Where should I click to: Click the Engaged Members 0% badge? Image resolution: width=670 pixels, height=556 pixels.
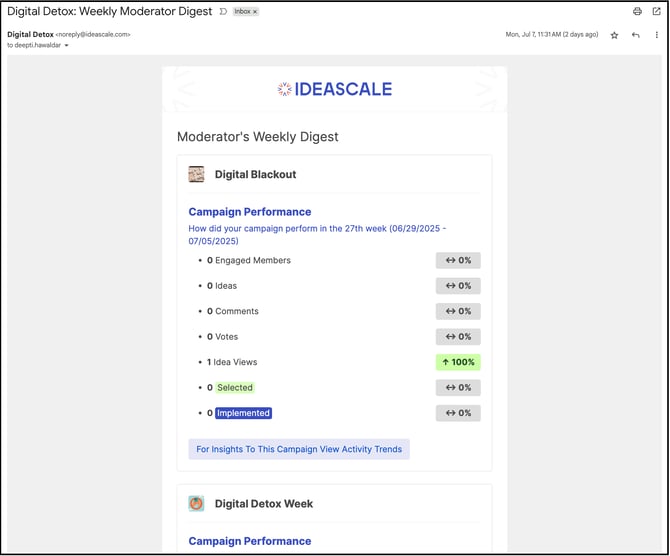[x=458, y=261]
